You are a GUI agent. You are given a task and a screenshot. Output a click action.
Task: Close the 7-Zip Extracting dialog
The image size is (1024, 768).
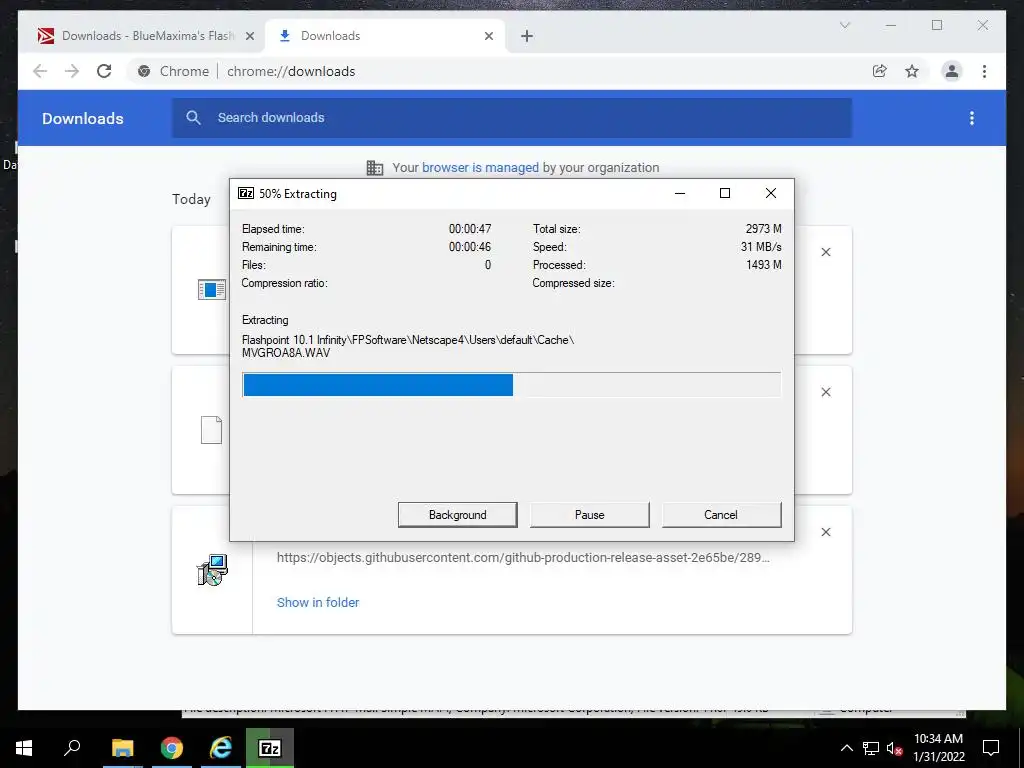[771, 193]
